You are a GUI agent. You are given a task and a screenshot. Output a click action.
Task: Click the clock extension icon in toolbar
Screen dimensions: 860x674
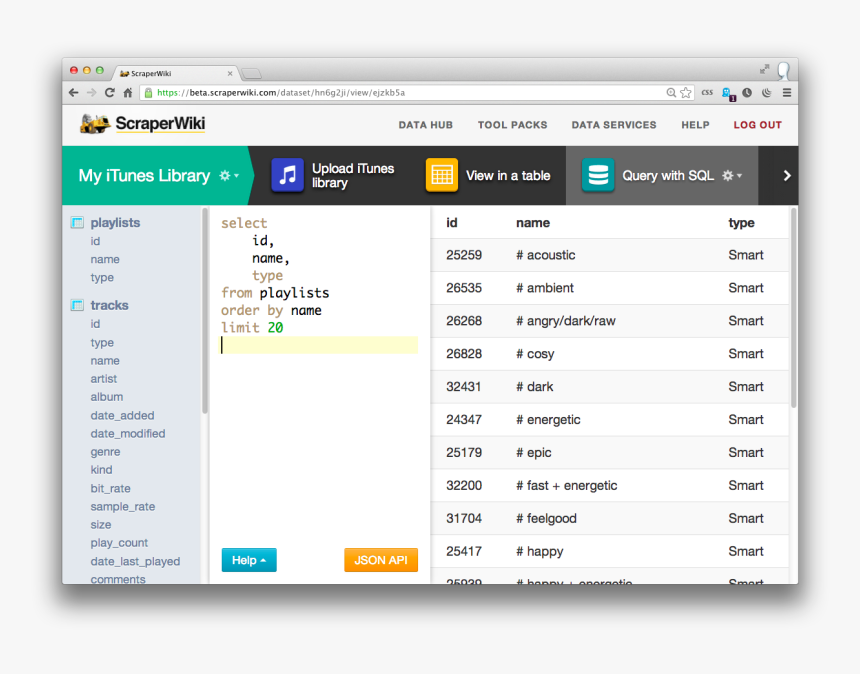(747, 93)
